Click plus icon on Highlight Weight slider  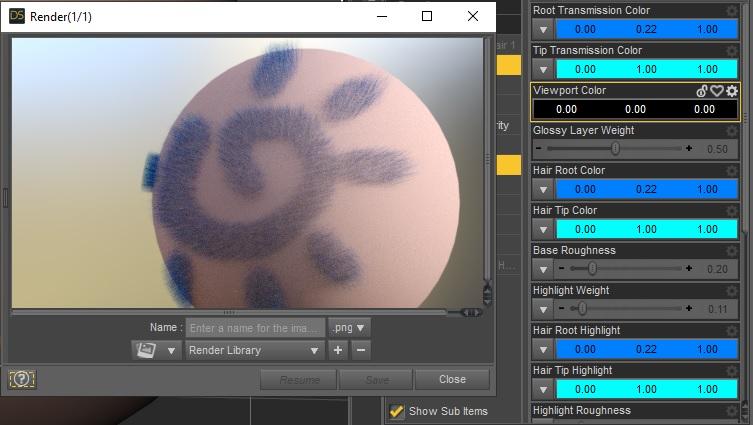pyautogui.click(x=689, y=308)
